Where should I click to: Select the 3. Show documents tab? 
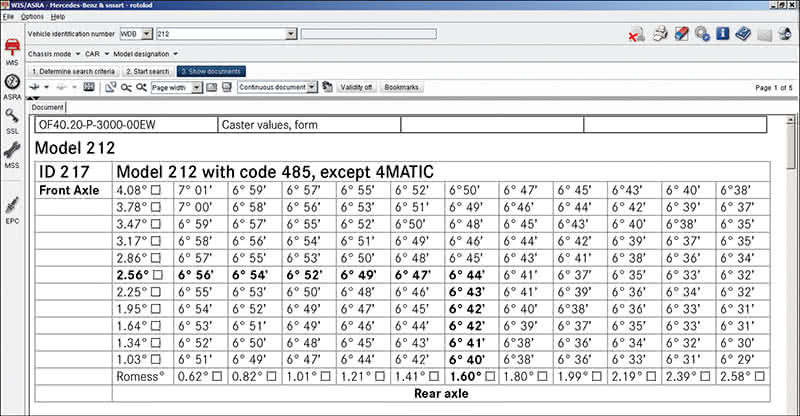click(211, 71)
